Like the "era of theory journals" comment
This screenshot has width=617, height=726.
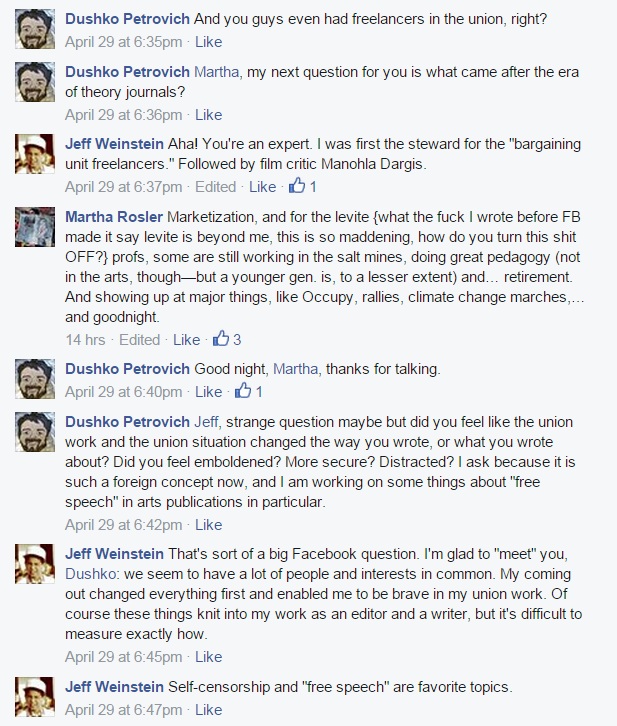click(208, 115)
